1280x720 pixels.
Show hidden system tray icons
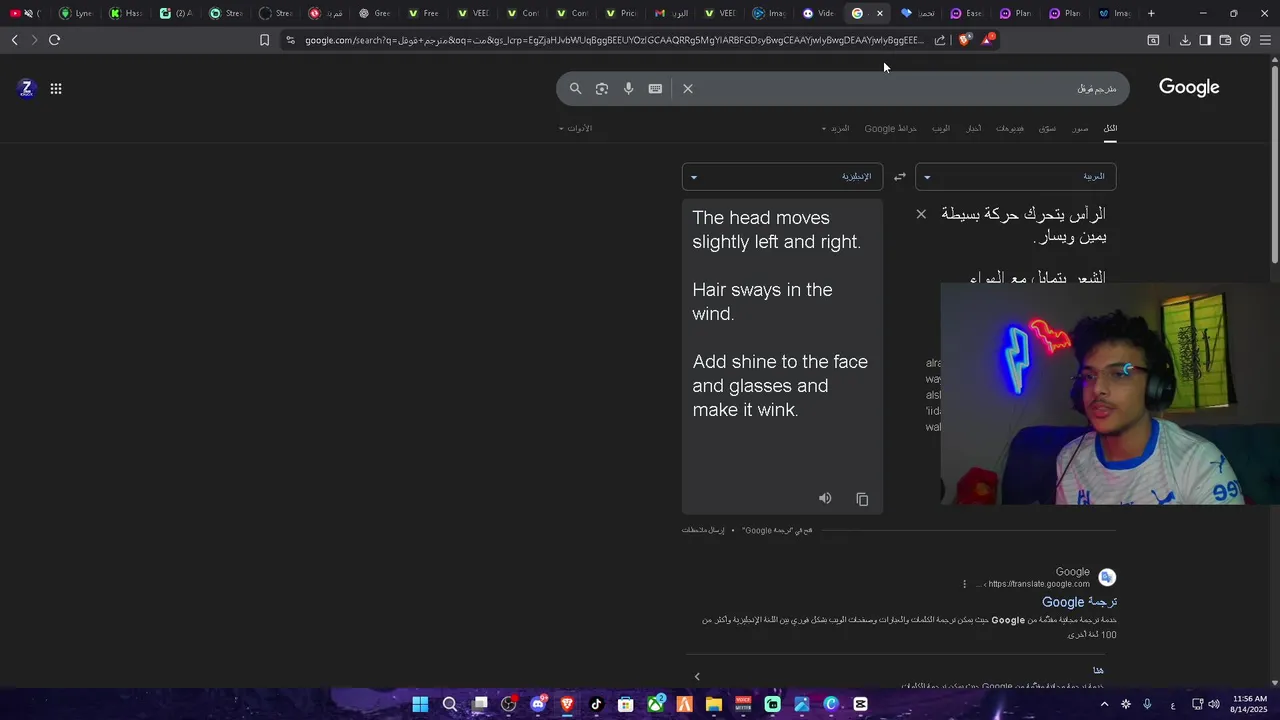click(x=1104, y=704)
